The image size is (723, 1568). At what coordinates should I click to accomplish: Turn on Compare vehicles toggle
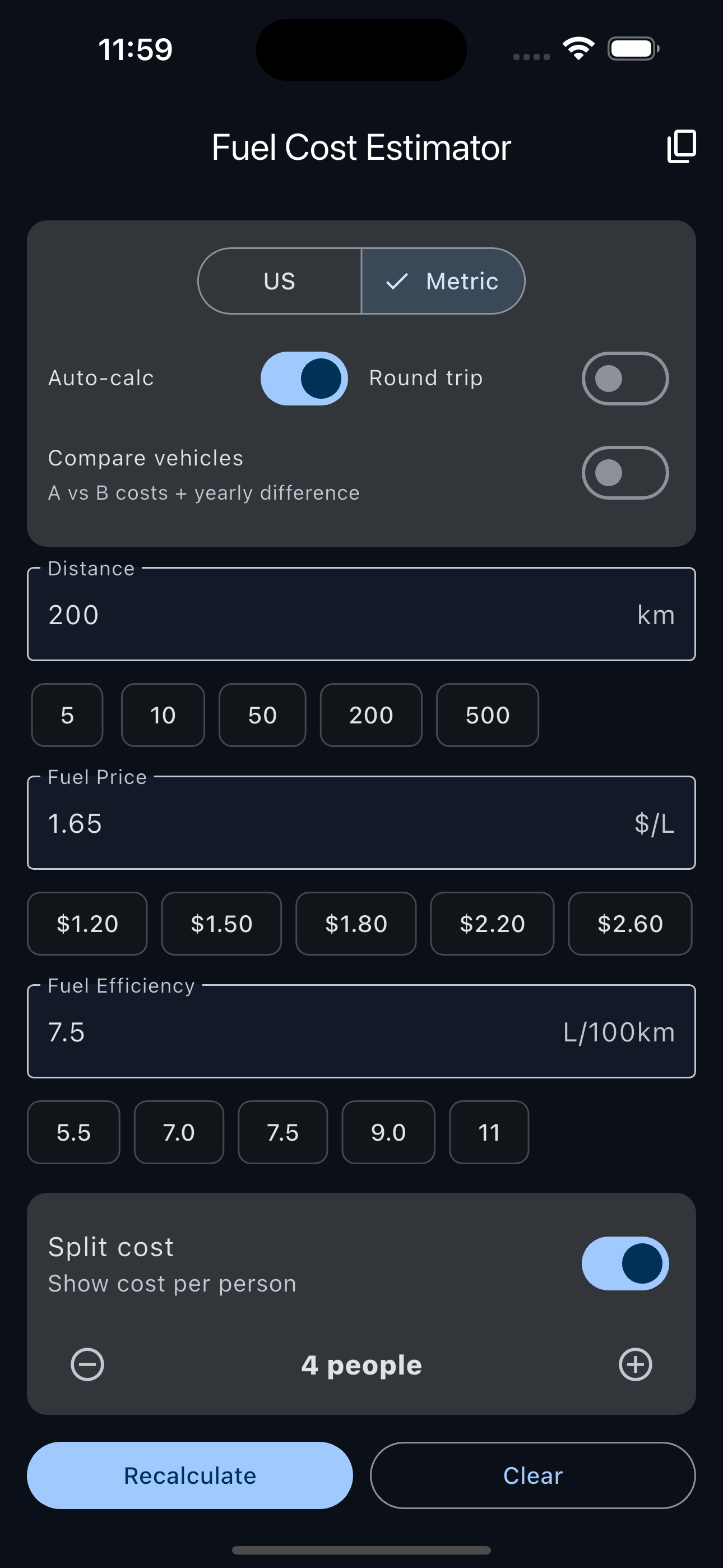point(625,473)
